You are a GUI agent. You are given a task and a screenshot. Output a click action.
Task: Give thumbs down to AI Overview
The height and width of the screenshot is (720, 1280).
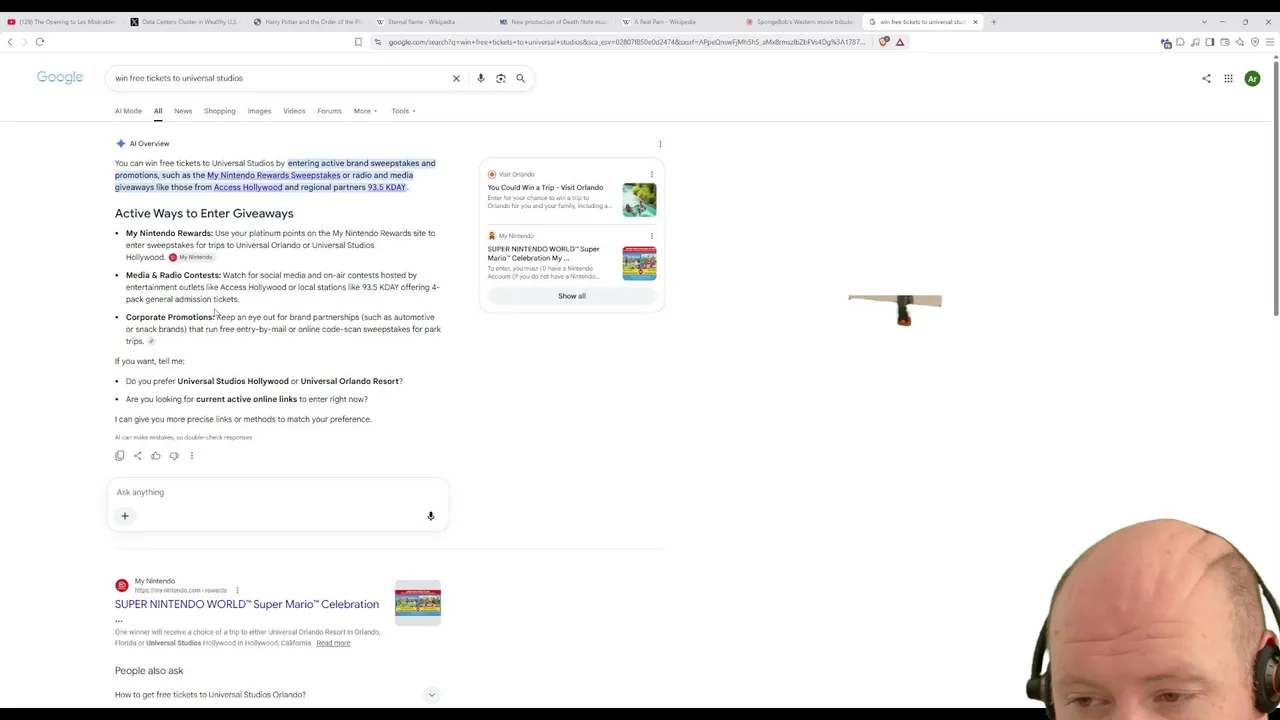click(174, 456)
